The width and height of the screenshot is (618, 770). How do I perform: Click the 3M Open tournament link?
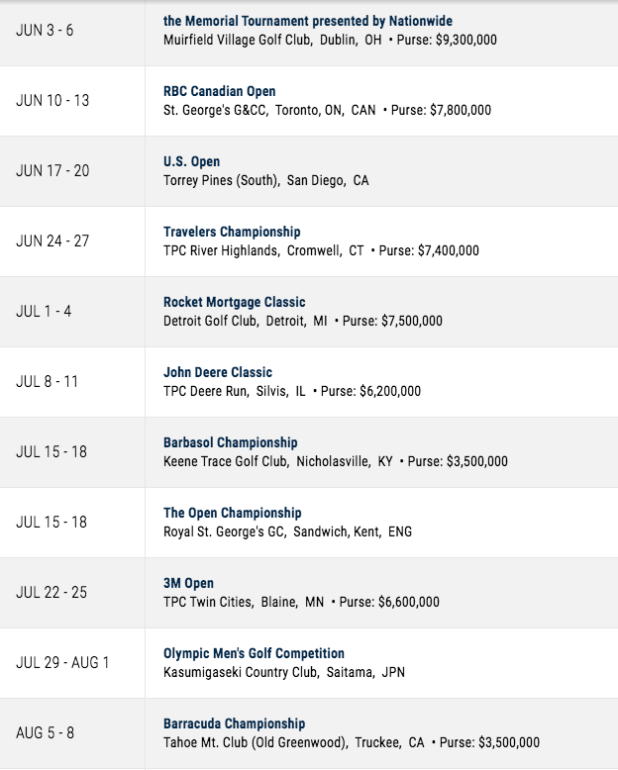tap(188, 583)
